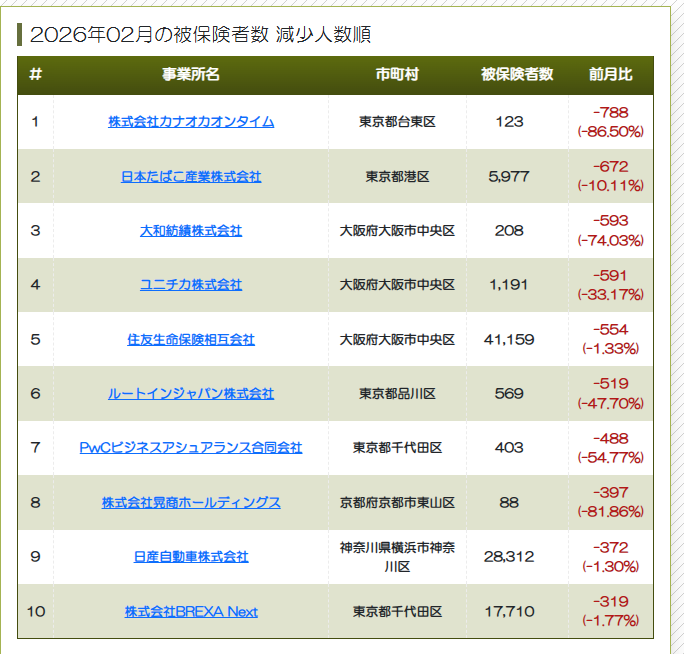The width and height of the screenshot is (684, 654).
Task: Click 東京都台東区 cell
Action: click(x=397, y=122)
